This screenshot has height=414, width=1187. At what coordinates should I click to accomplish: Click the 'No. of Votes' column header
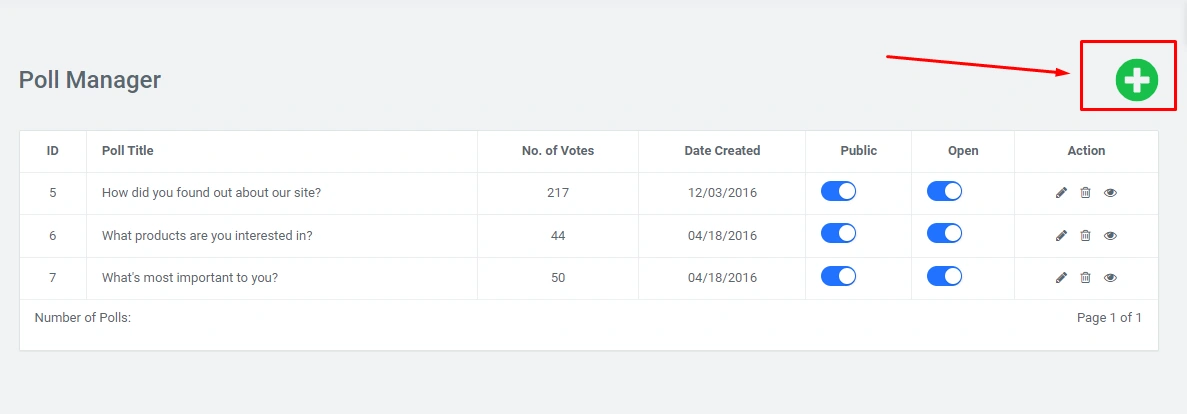click(558, 151)
